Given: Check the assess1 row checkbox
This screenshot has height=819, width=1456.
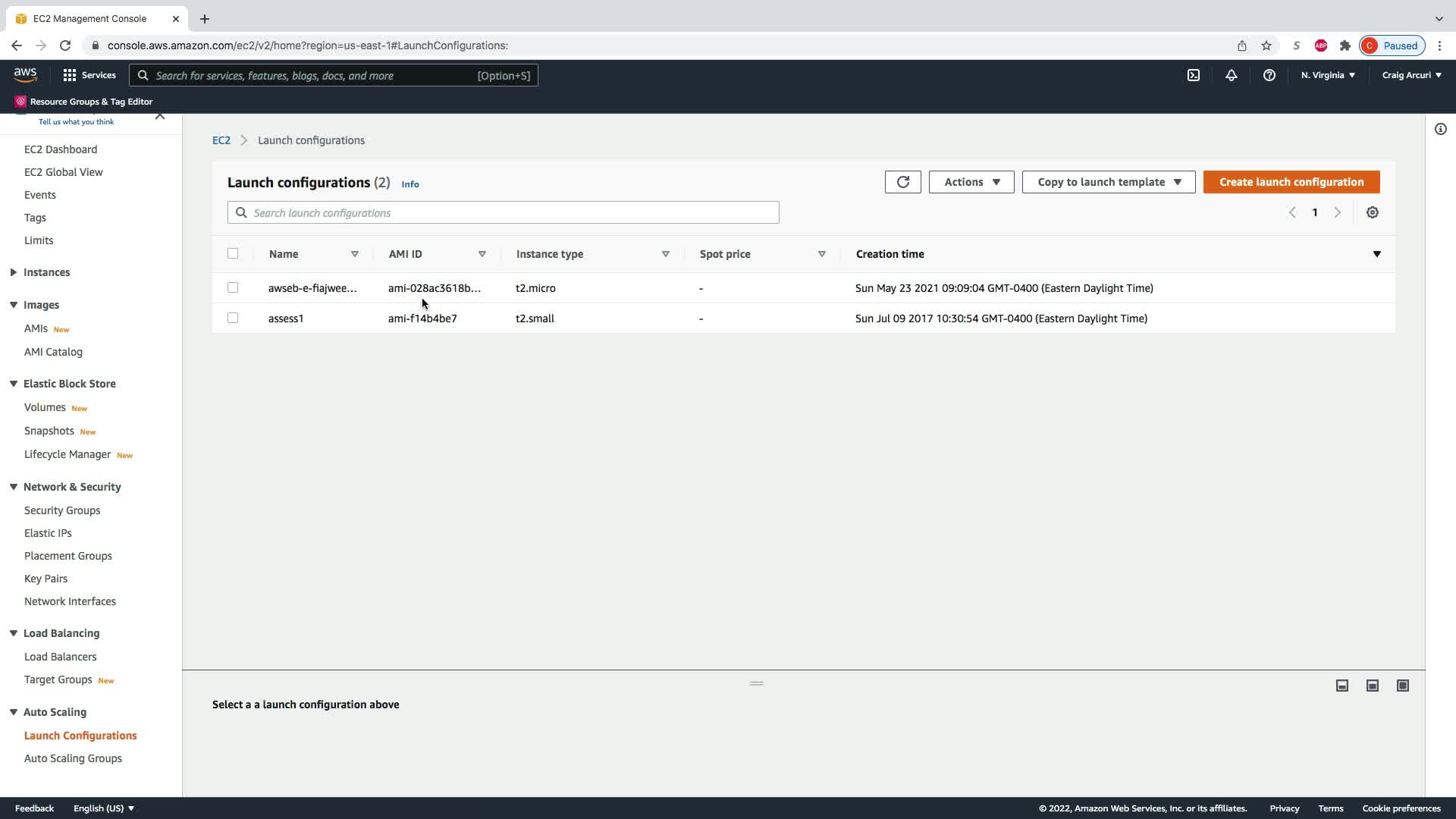Looking at the screenshot, I should coord(233,318).
